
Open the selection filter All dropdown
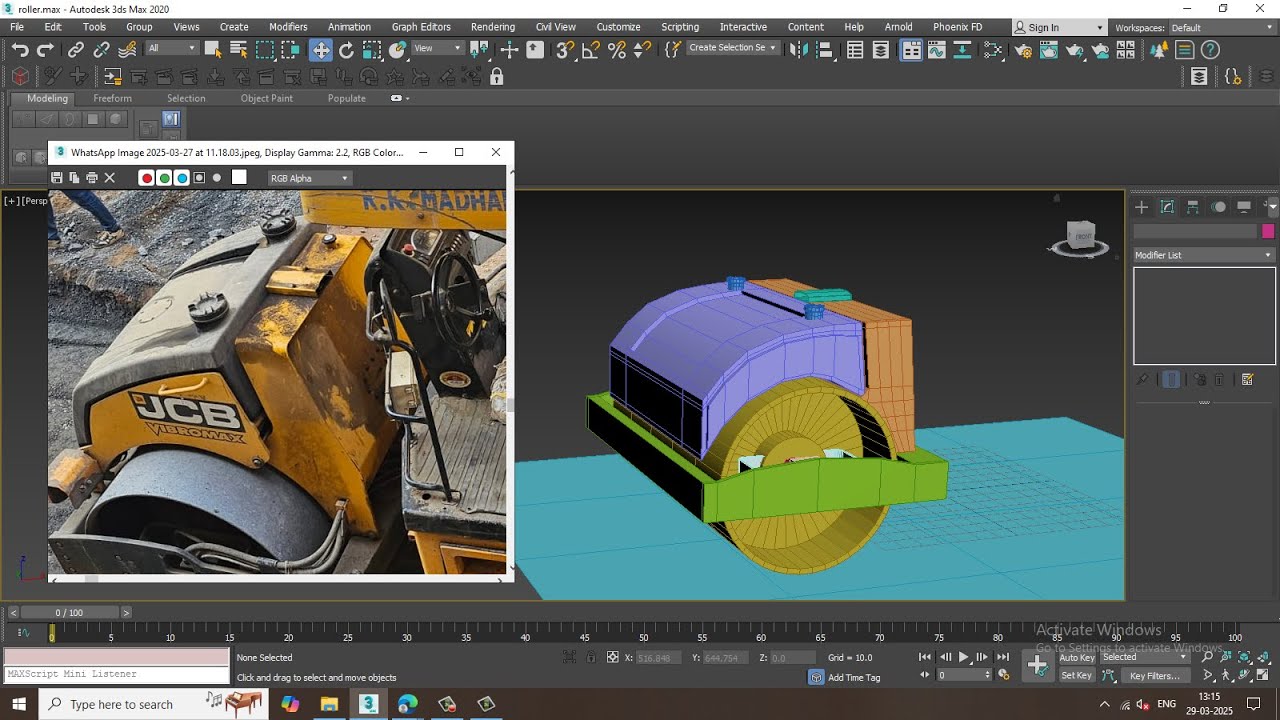(x=171, y=48)
